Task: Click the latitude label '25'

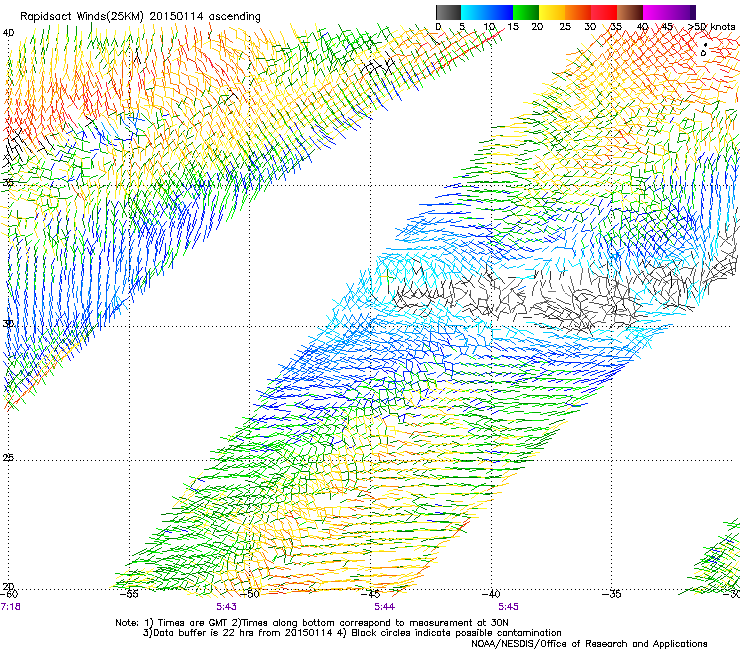Action: click(x=8, y=458)
